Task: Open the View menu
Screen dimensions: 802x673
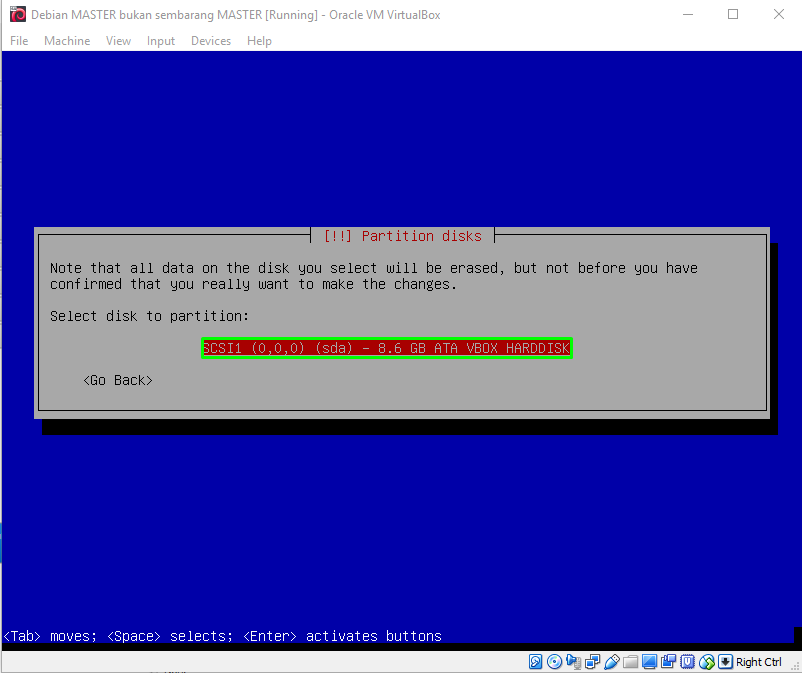Action: click(x=118, y=41)
